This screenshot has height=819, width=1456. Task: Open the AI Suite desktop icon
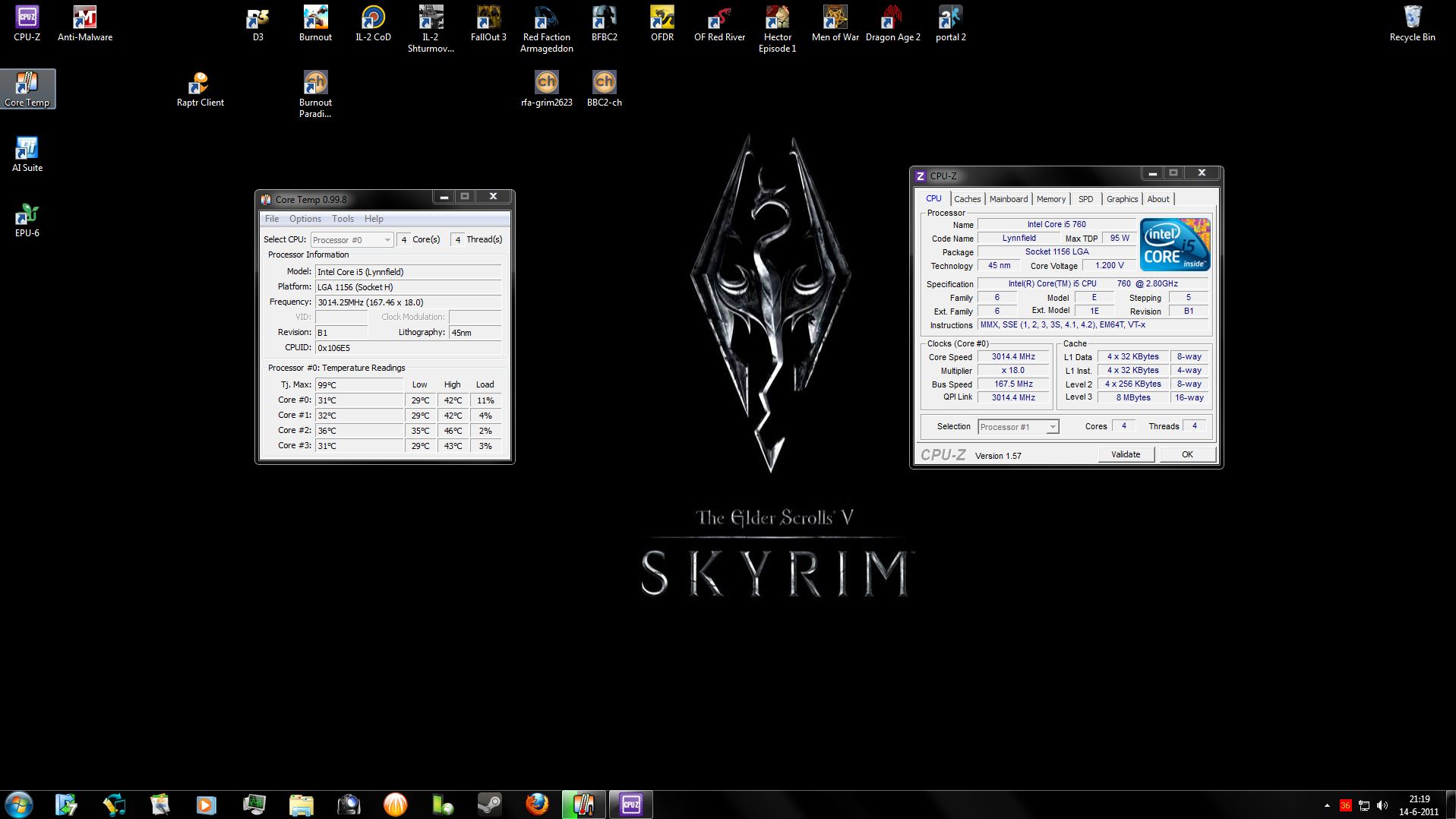(27, 154)
